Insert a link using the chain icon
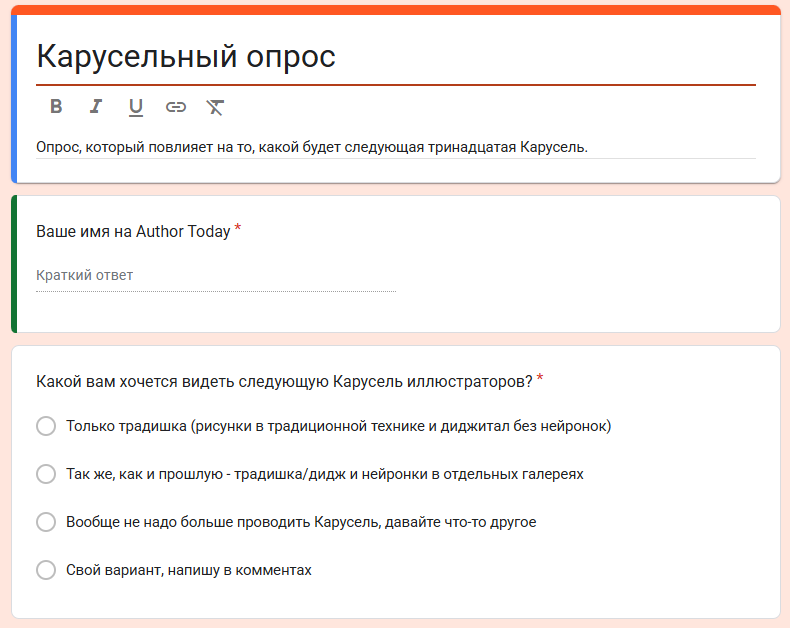The image size is (790, 628). tap(176, 107)
